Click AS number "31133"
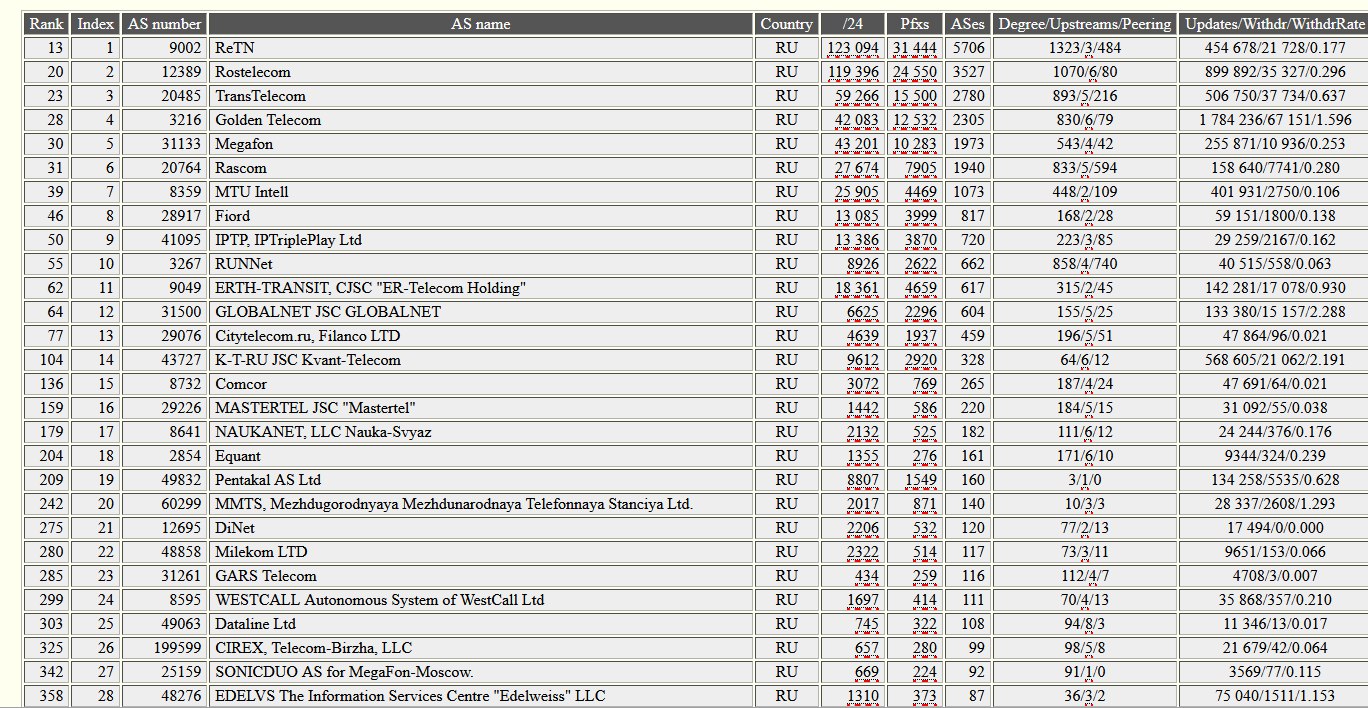 [182, 144]
